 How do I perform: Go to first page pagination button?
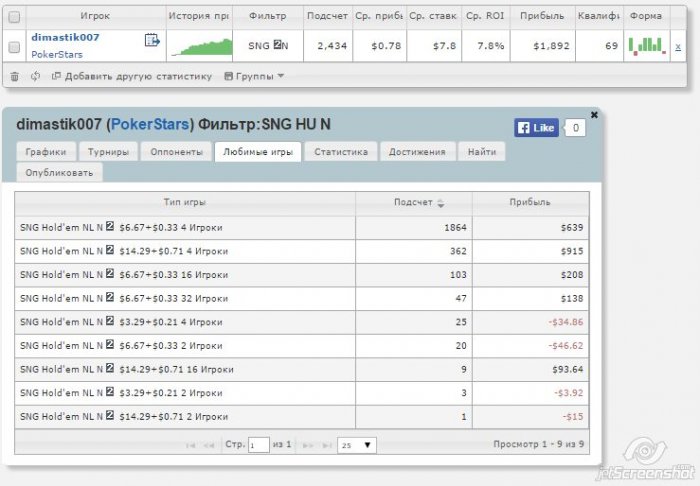191,445
